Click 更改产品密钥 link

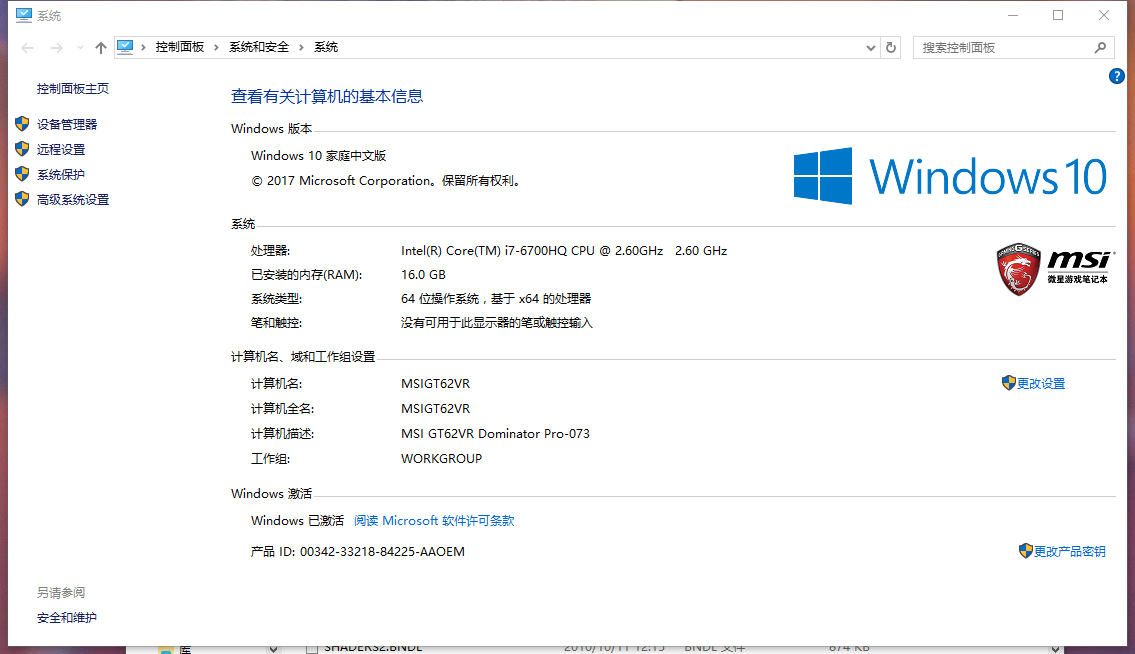click(1069, 552)
